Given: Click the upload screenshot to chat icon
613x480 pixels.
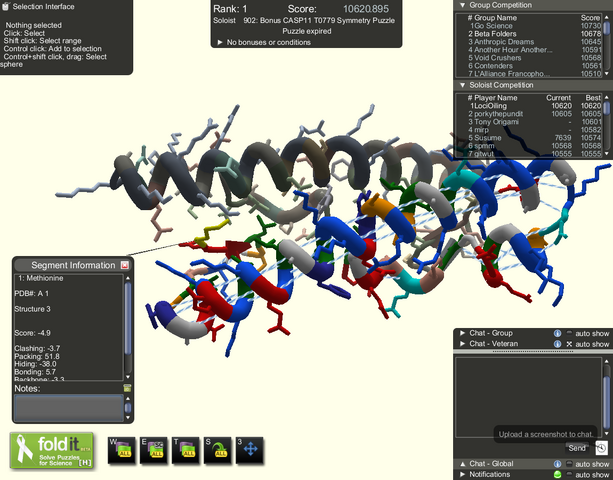Looking at the screenshot, I should (x=601, y=448).
